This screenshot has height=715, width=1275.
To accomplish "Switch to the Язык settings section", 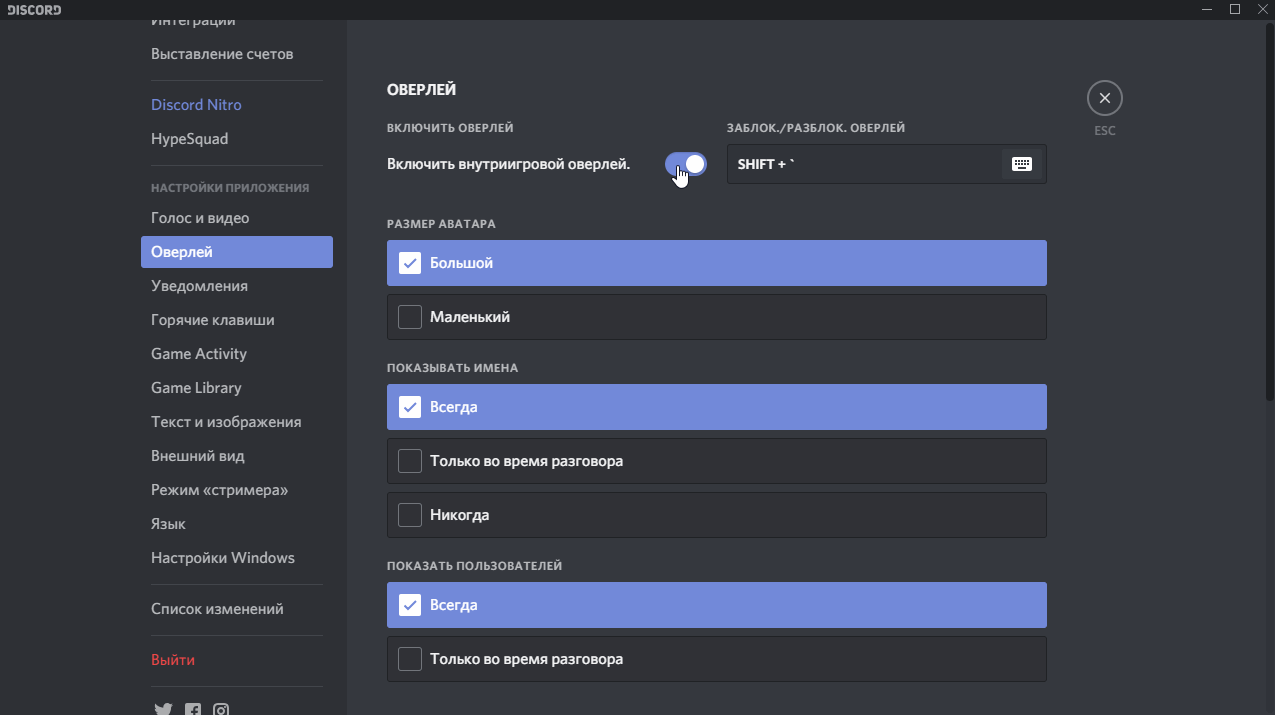I will pos(168,523).
